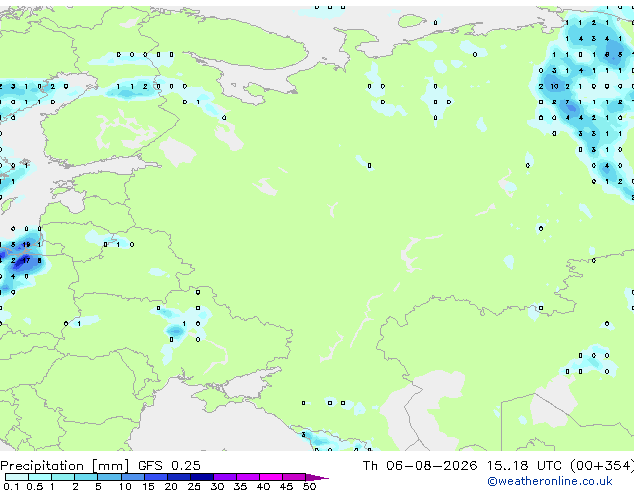The image size is (634, 490).
Task: Click the legend scale label '50'
Action: pos(309,486)
